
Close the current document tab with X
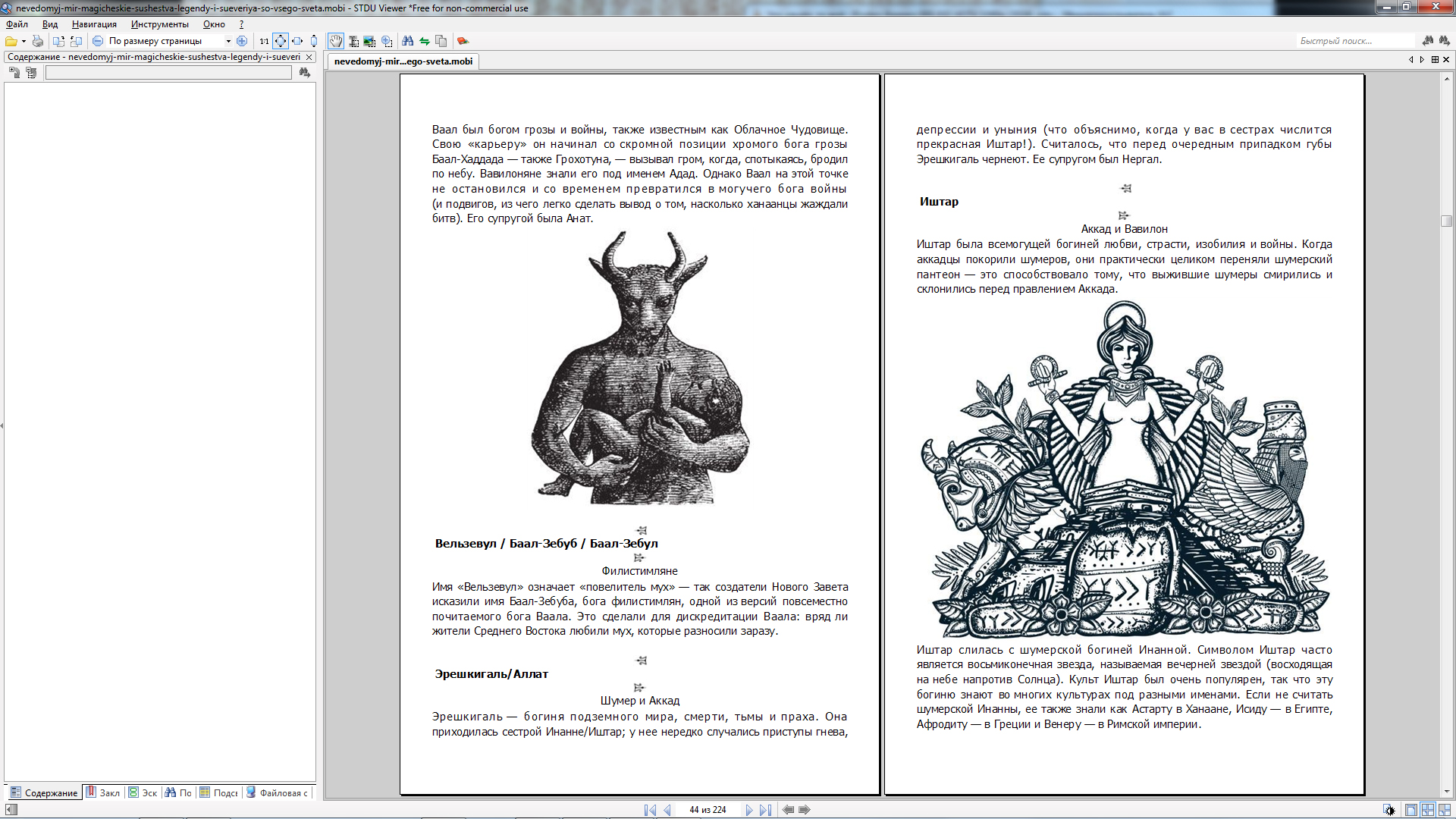(1446, 59)
